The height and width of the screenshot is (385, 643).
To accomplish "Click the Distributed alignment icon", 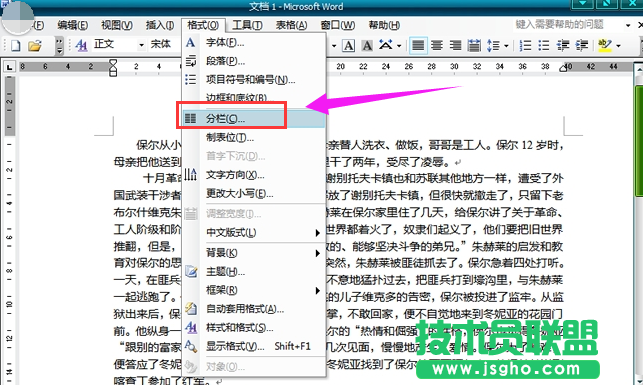I will pos(474,46).
